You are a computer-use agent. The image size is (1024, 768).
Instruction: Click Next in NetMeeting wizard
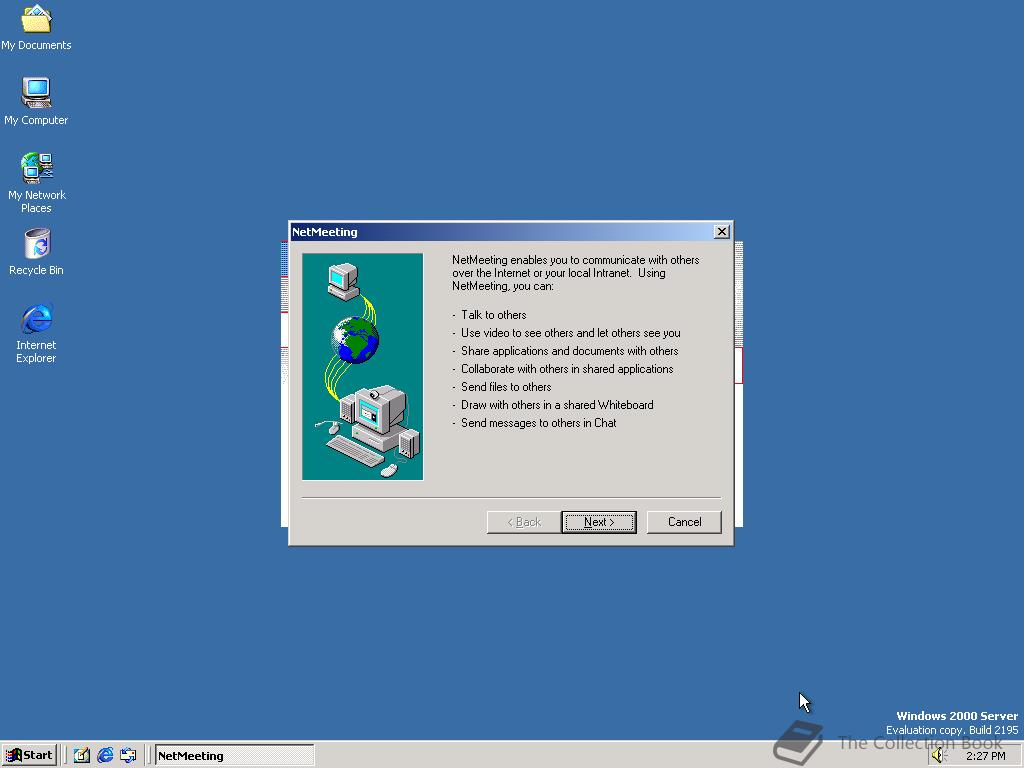[599, 522]
